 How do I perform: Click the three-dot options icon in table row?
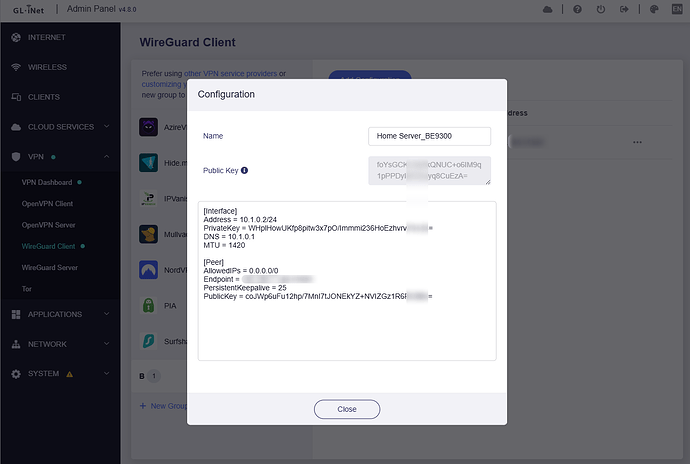point(637,142)
